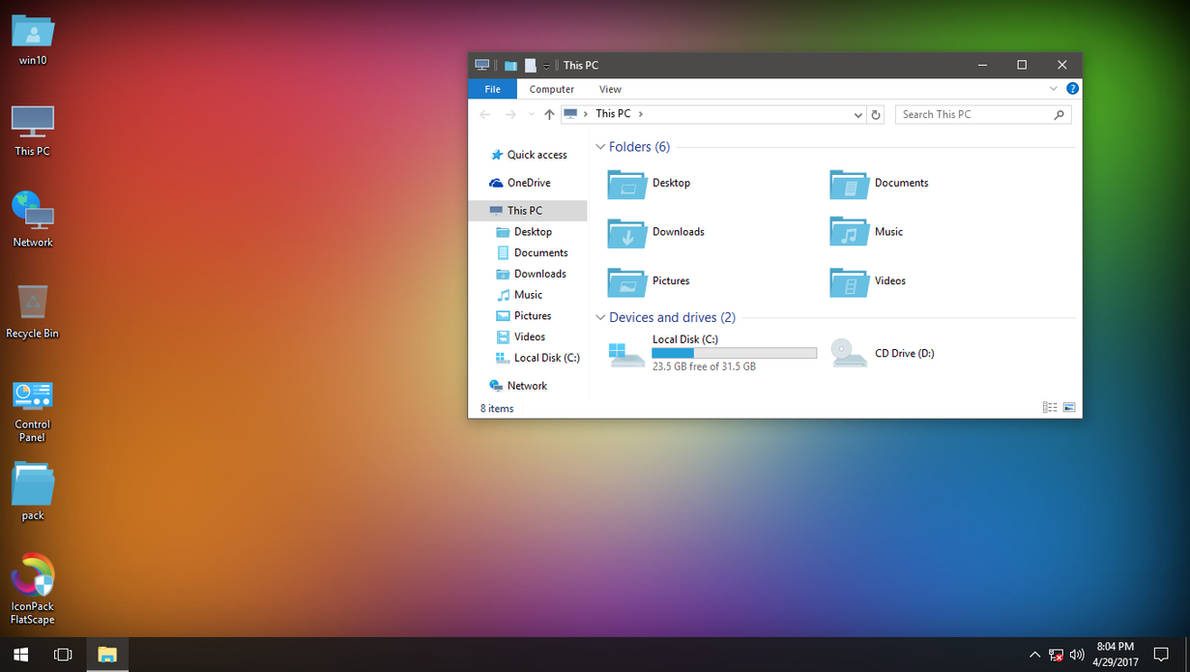Select the Local Disk (C:) drive

click(x=712, y=353)
